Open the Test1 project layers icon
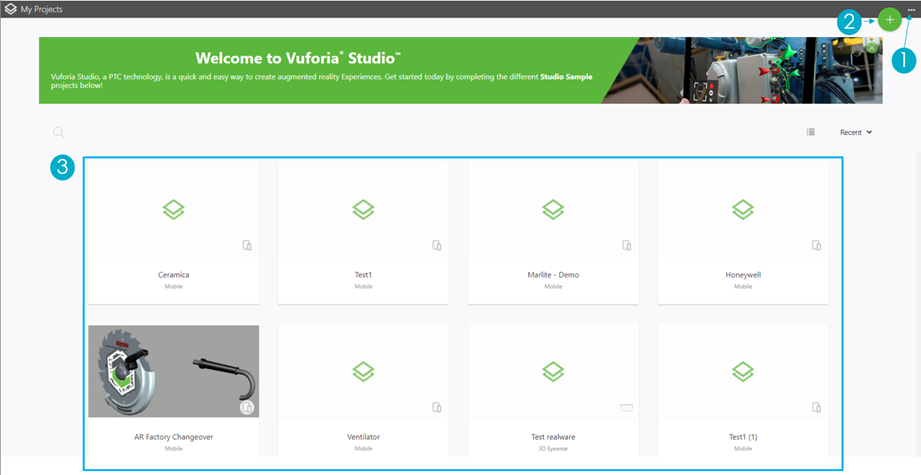This screenshot has height=475, width=921. pos(363,210)
